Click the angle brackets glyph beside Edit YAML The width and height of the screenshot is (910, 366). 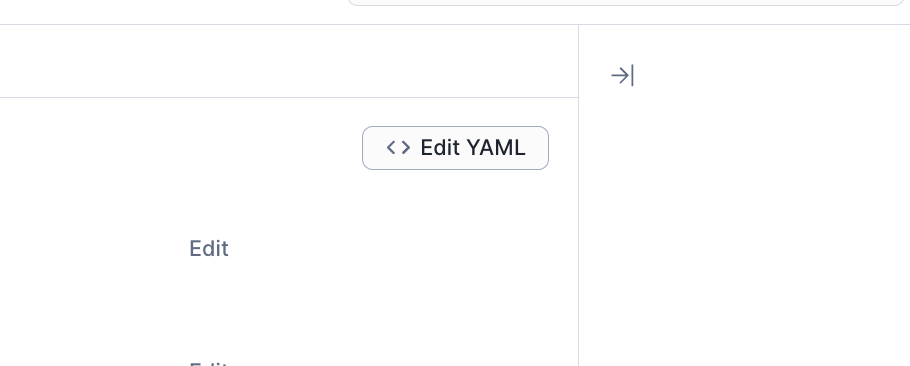pyautogui.click(x=399, y=148)
